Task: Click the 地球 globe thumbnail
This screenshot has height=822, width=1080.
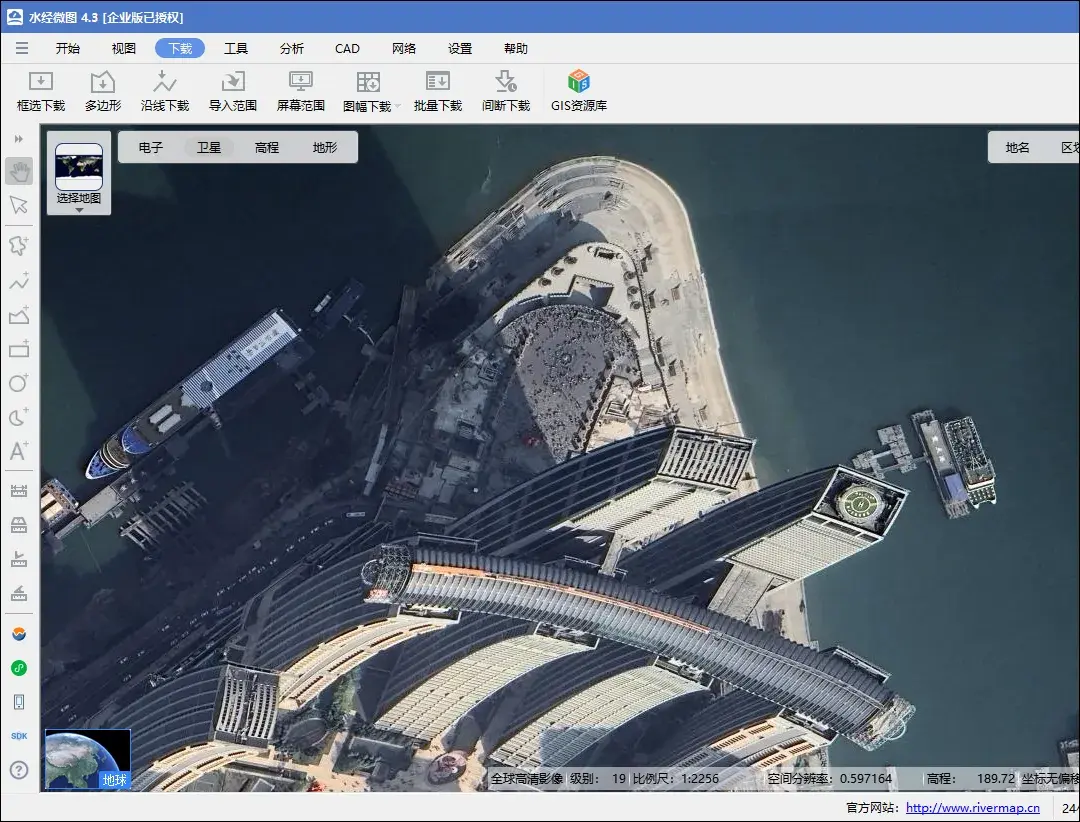Action: (88, 760)
